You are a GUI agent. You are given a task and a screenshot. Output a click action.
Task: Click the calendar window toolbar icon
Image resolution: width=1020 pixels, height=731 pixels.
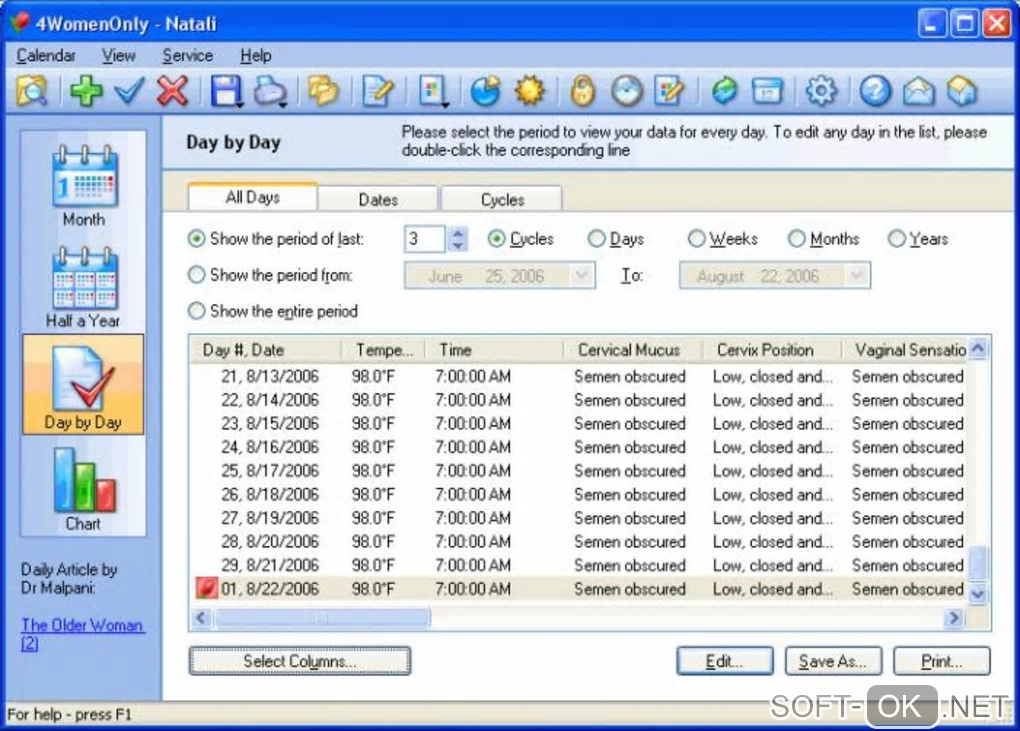coord(767,90)
